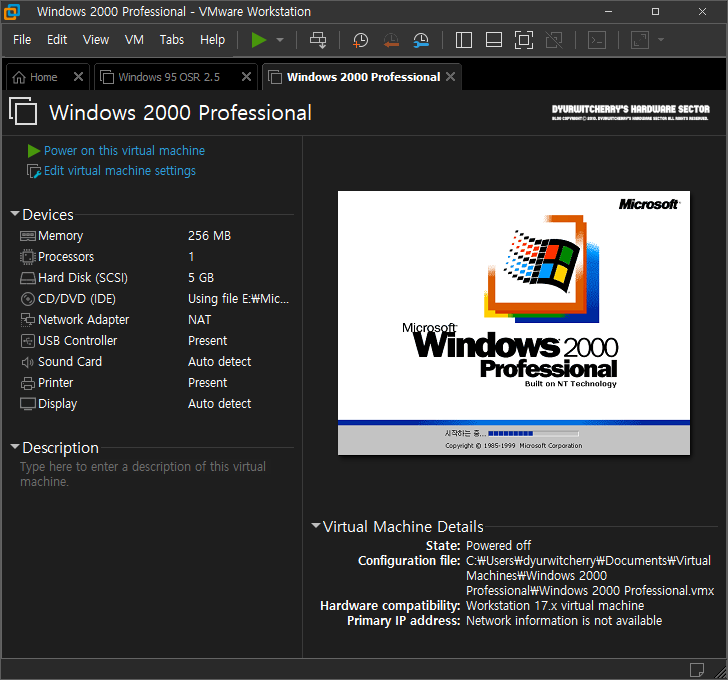Click the console view toolbar icon
Image resolution: width=728 pixels, height=680 pixels.
click(x=597, y=40)
